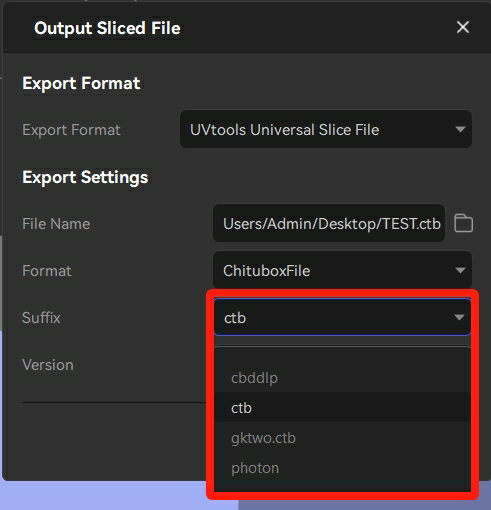Close the Output Sliced File dialog
The height and width of the screenshot is (510, 491).
(x=463, y=27)
